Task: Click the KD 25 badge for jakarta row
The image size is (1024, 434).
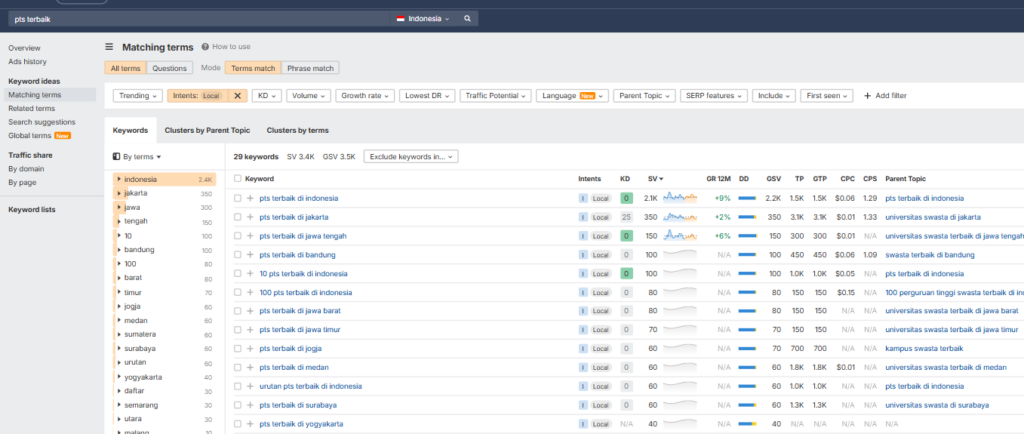Action: 626,217
